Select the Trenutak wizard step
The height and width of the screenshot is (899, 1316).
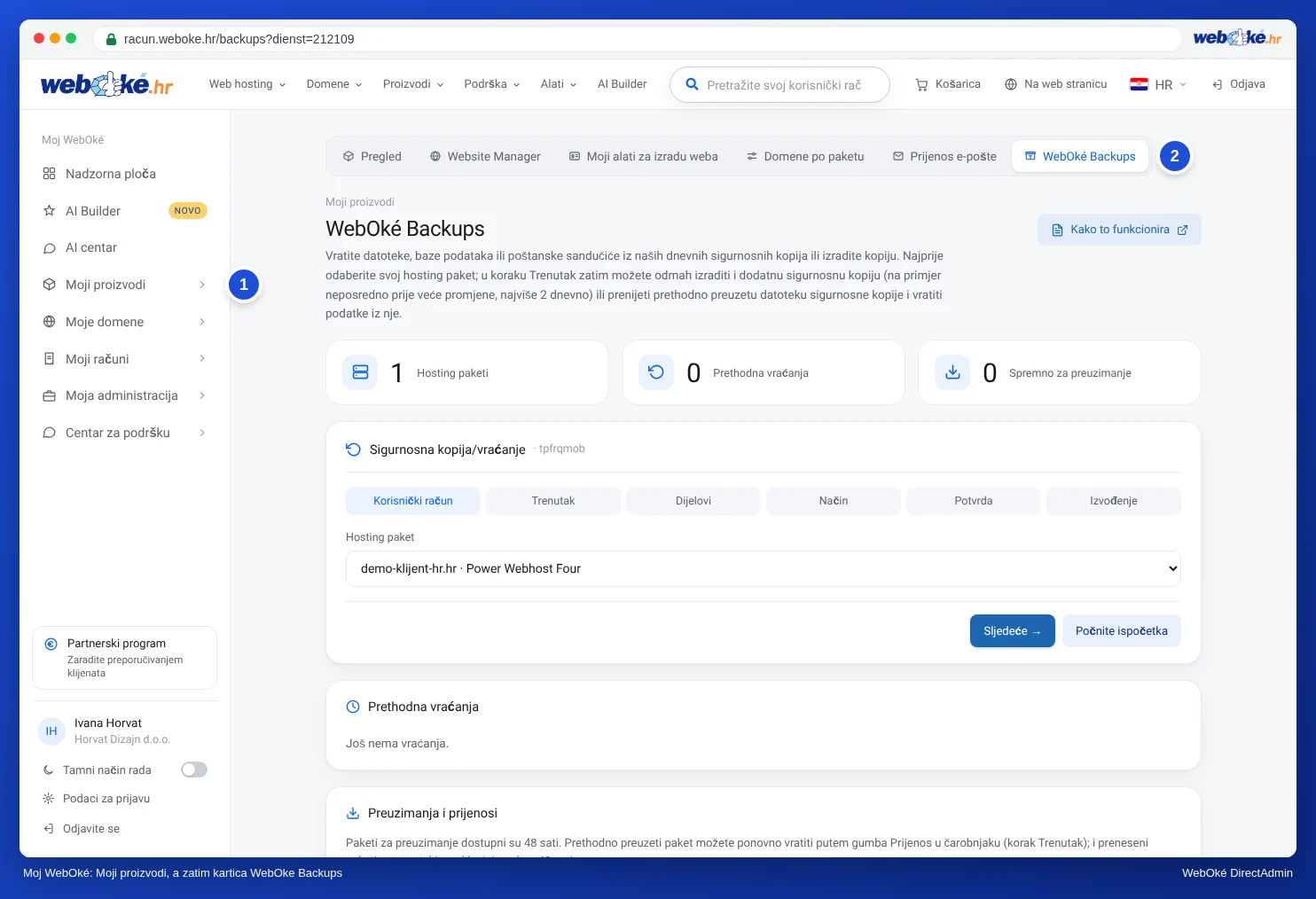pos(553,501)
